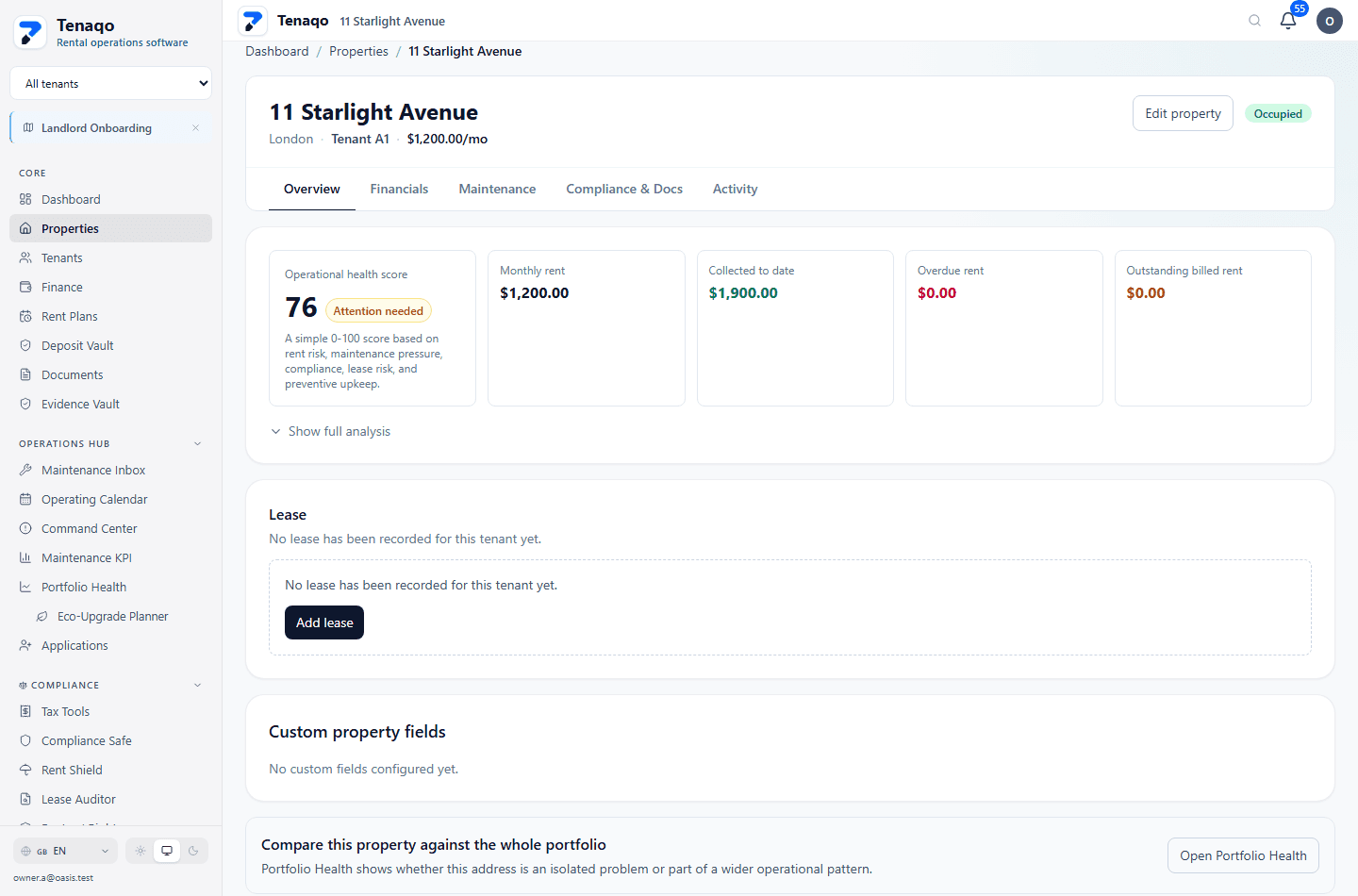Collapse the Operations Hub section
The image size is (1358, 896).
pos(197,443)
